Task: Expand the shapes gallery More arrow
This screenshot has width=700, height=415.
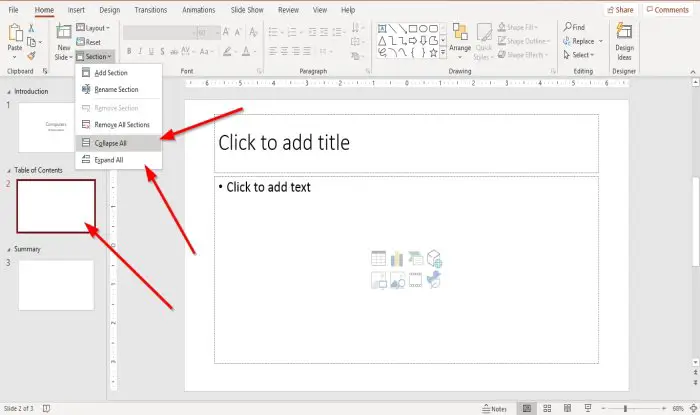Action: (x=443, y=53)
